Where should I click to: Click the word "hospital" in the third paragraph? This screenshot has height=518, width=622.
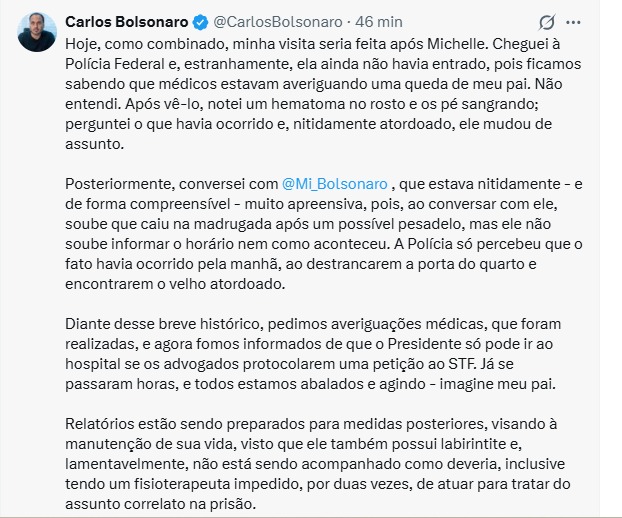click(93, 363)
